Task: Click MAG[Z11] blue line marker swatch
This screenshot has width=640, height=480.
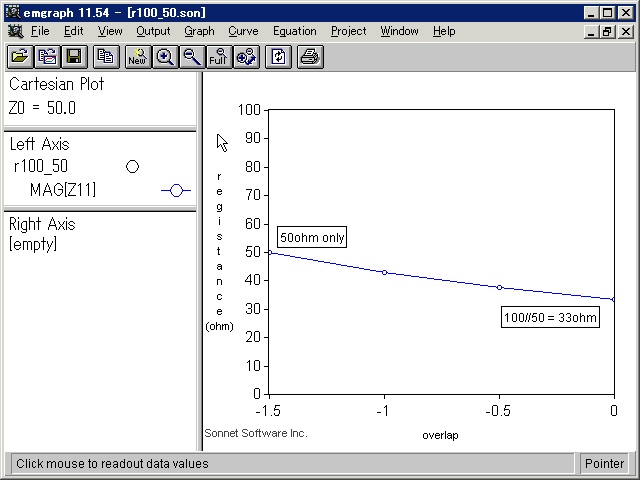Action: click(x=176, y=191)
